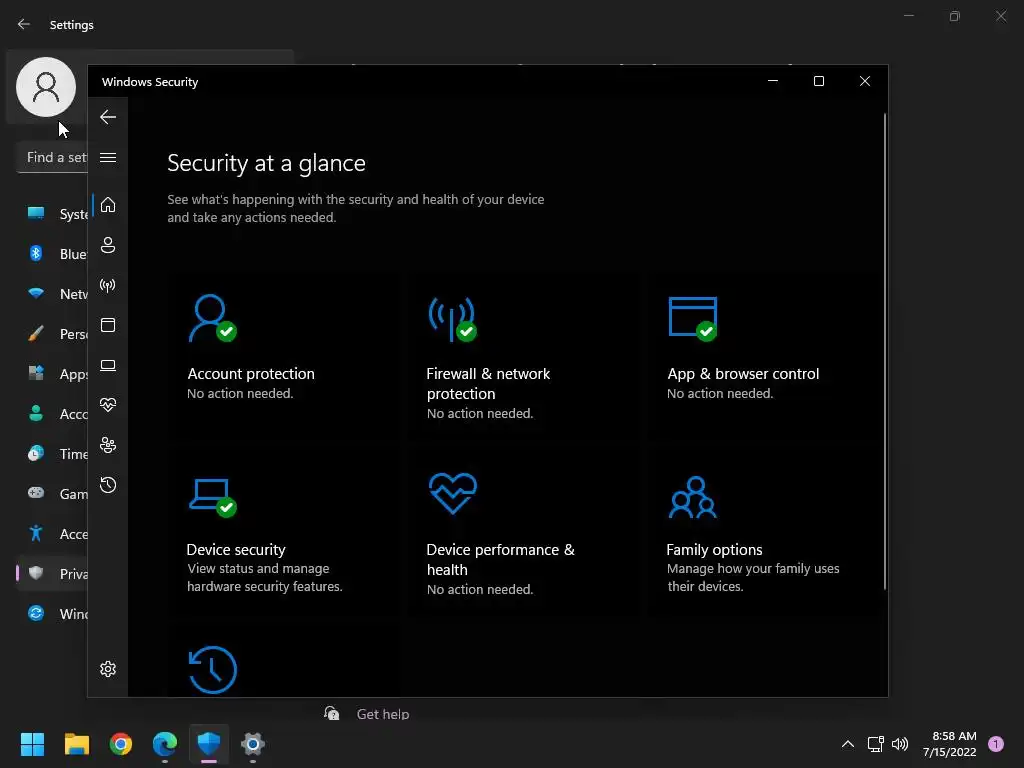The image size is (1024, 768).
Task: Open Account protection from the sidebar person icon
Action: coord(108,245)
